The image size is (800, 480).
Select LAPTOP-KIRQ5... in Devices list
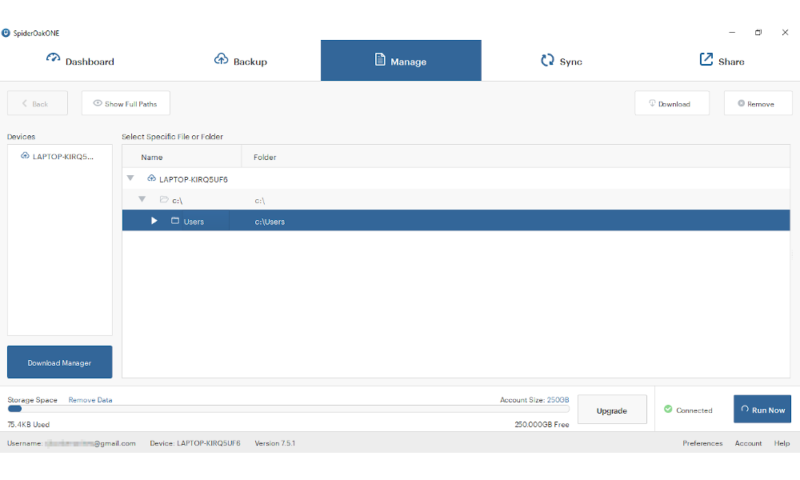60,156
